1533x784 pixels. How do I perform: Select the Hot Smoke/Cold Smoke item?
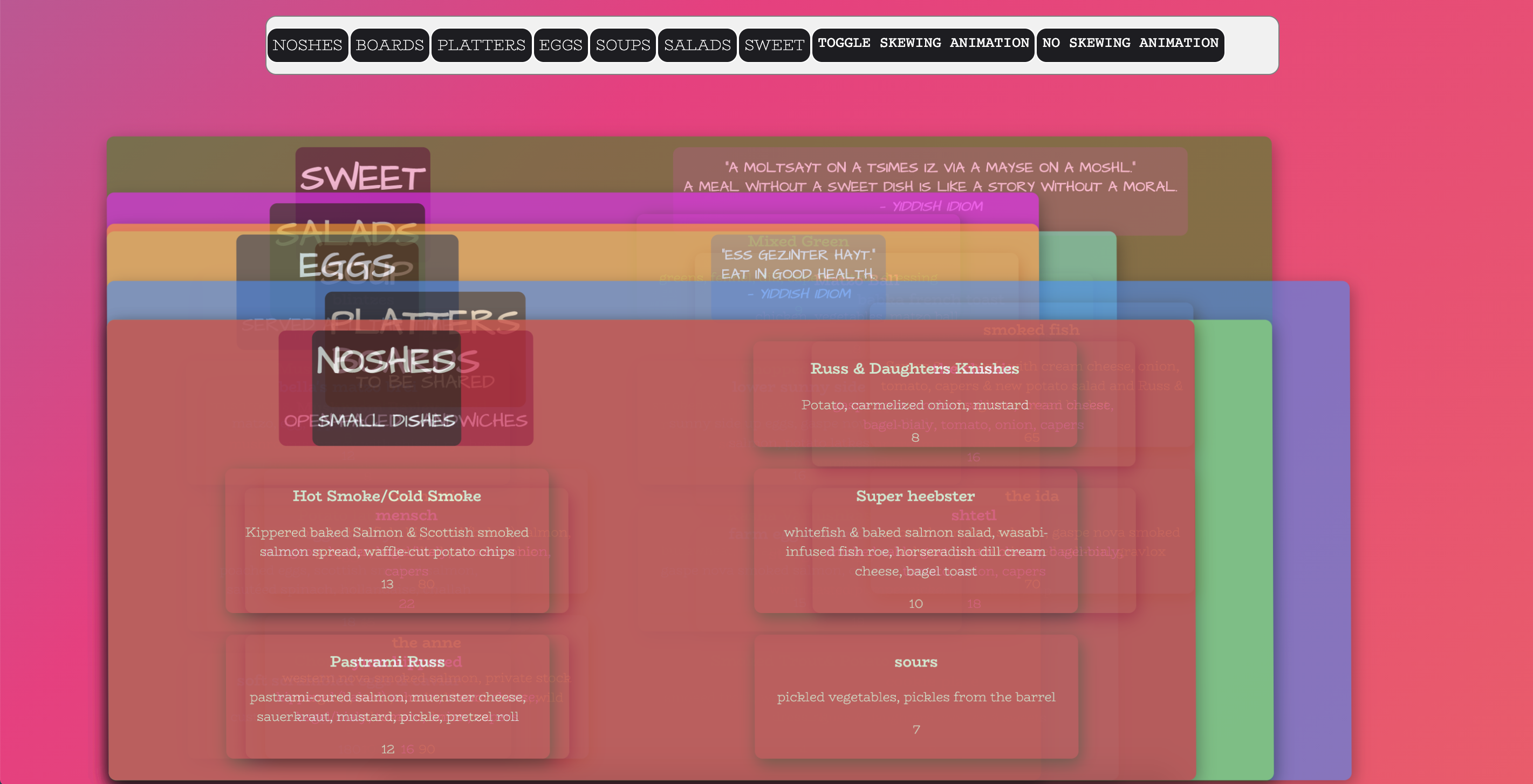click(387, 540)
